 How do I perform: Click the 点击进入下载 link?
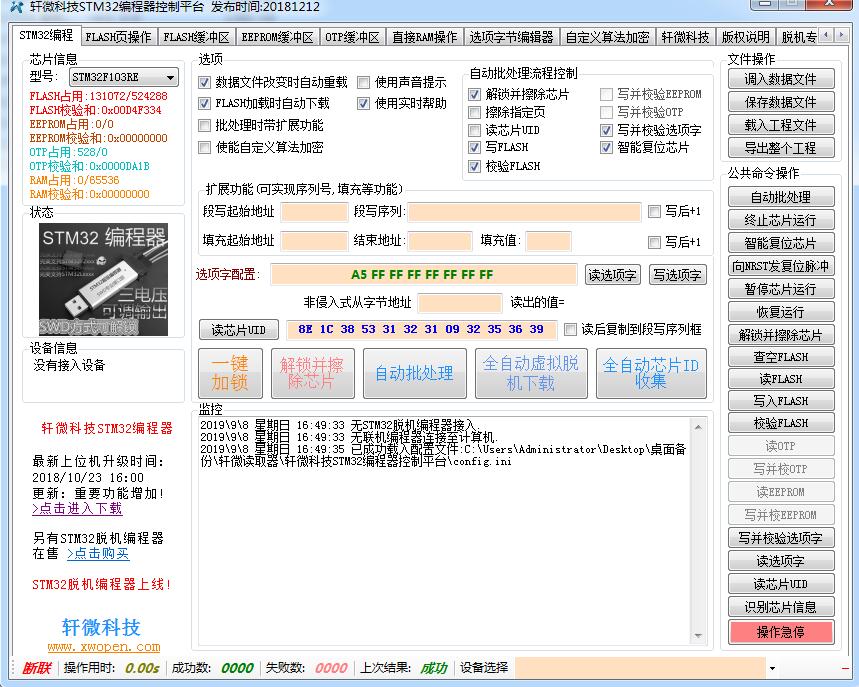coord(77,509)
